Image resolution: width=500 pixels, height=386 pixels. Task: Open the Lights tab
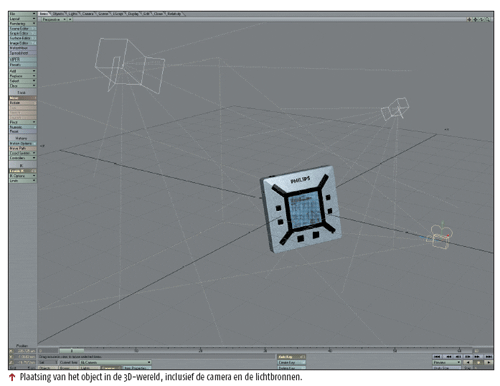73,14
